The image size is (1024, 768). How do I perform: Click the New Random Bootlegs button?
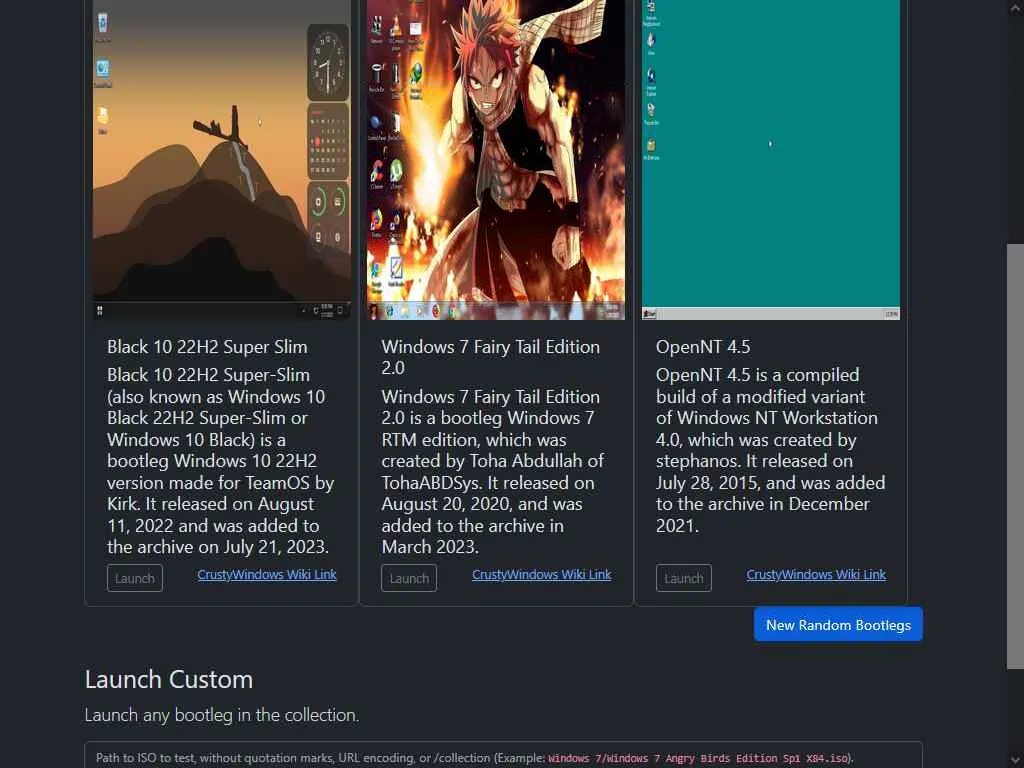tap(838, 624)
